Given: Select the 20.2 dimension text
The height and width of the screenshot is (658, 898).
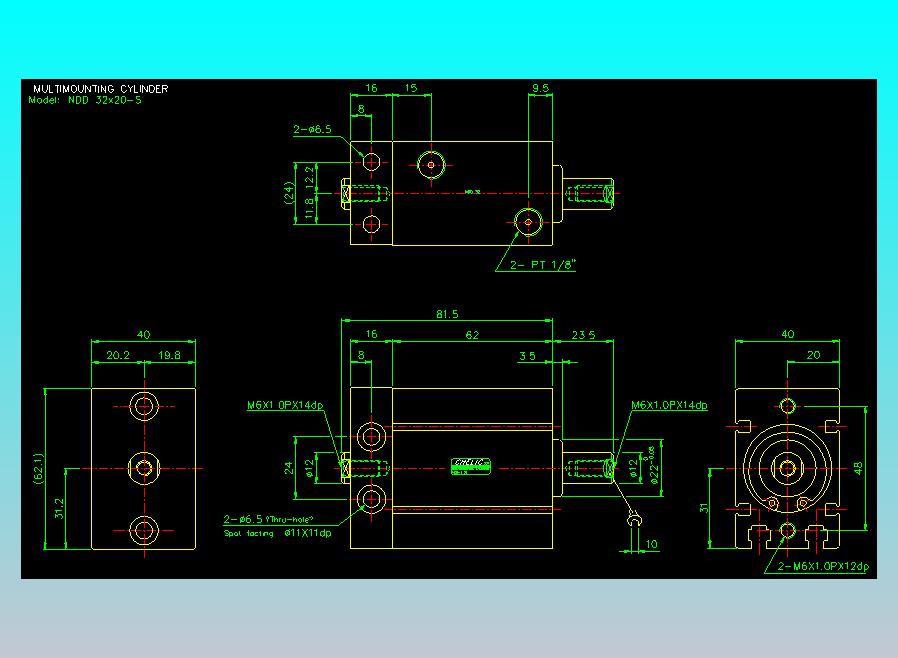Looking at the screenshot, I should [x=118, y=355].
